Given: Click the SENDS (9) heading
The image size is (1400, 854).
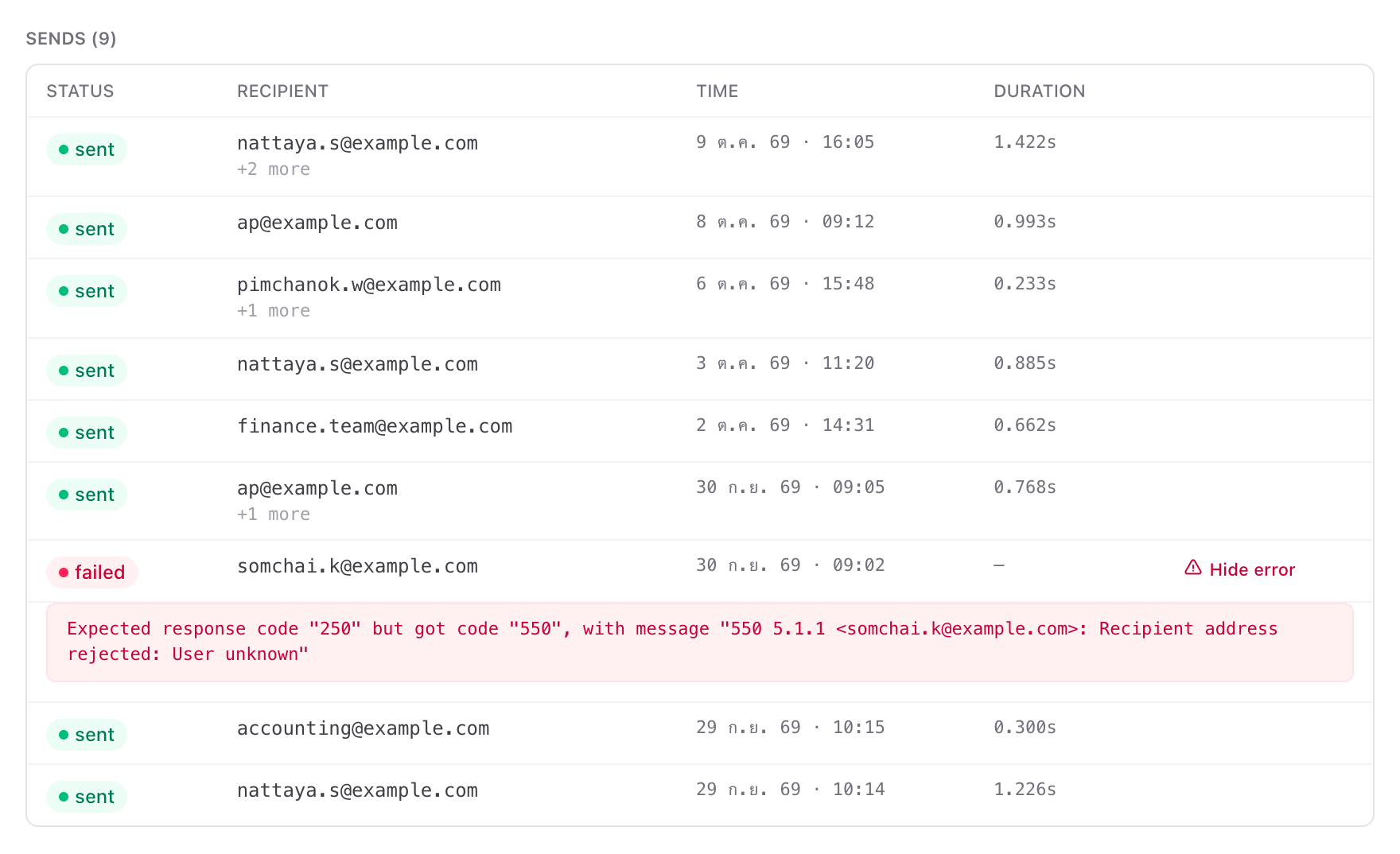Looking at the screenshot, I should [x=72, y=39].
